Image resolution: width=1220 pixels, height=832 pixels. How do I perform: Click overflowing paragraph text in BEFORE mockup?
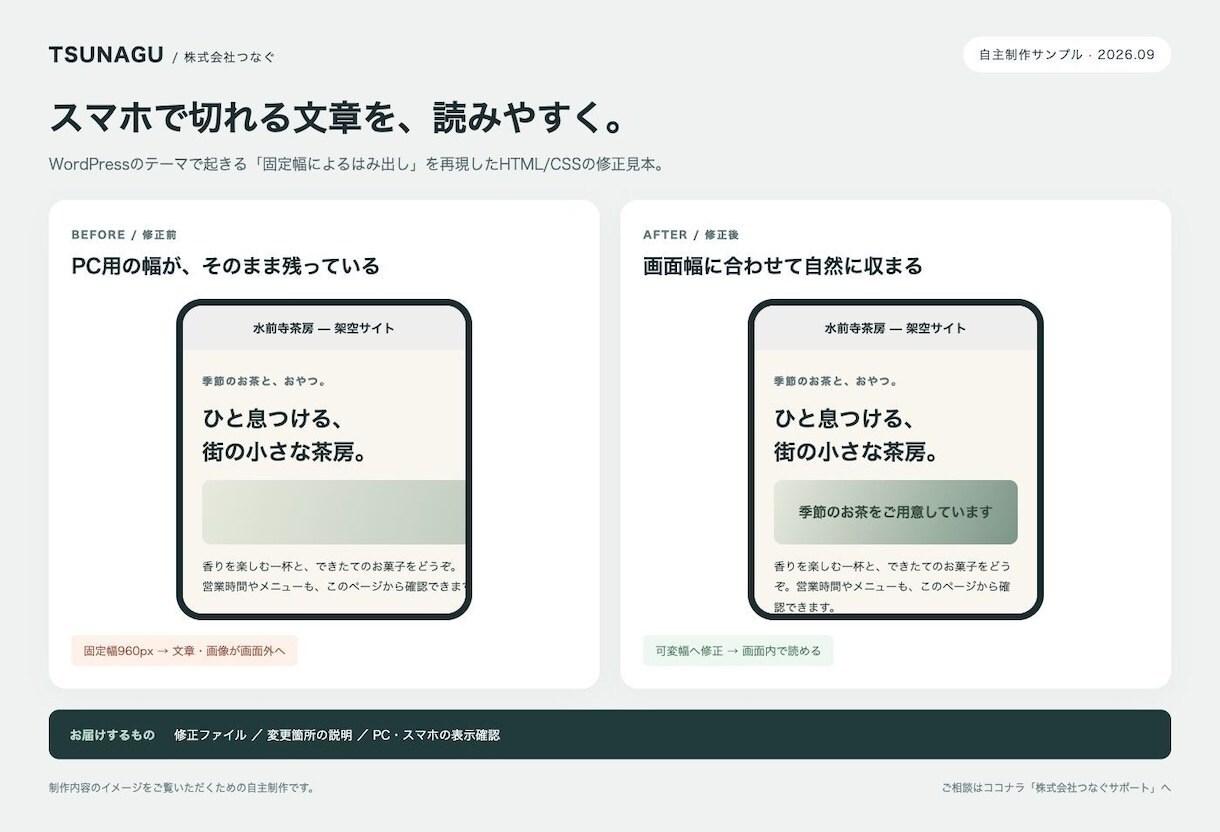(334, 577)
